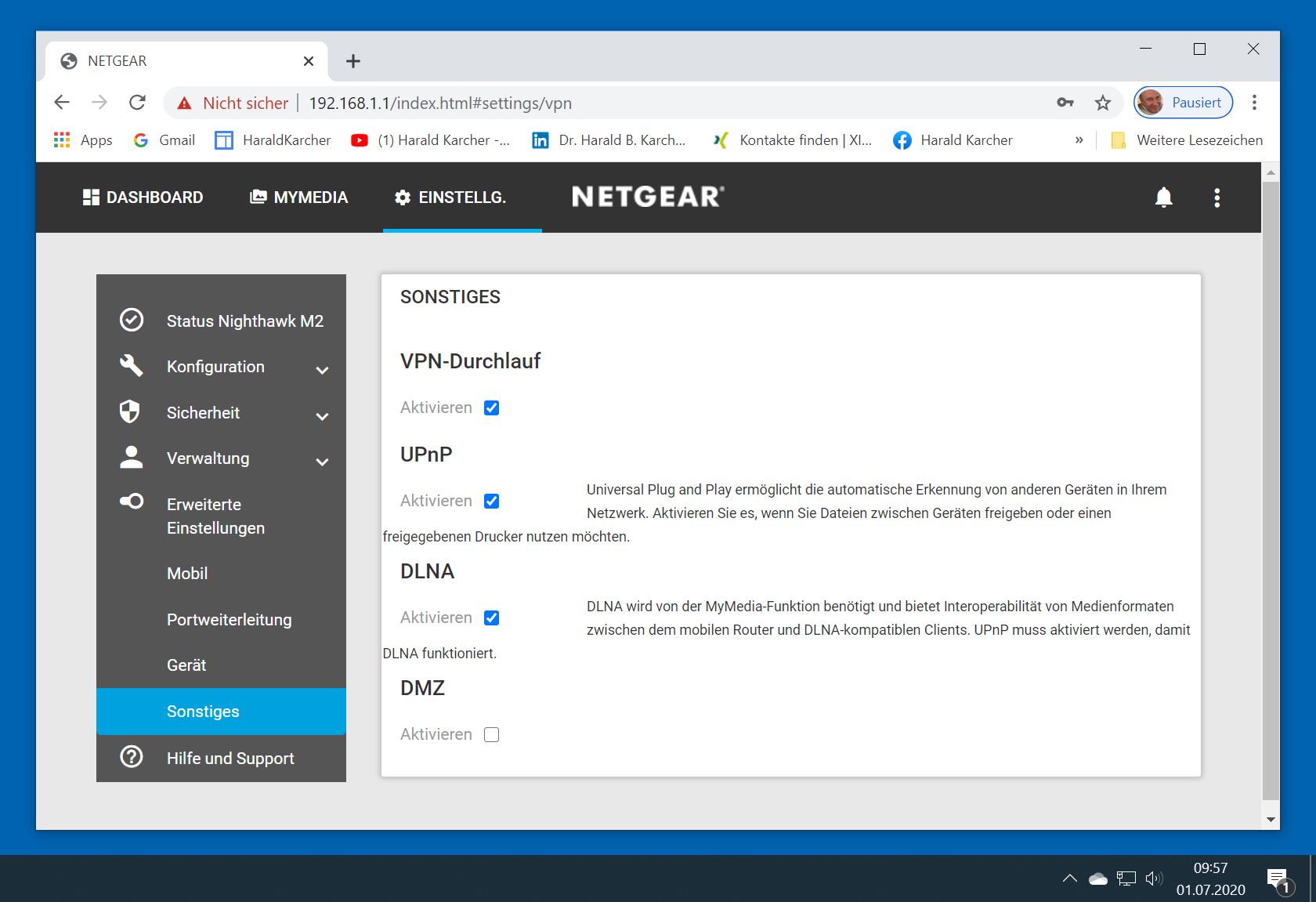Open the Xing Kontakte finden bookmark
This screenshot has height=902, width=1316.
click(792, 140)
